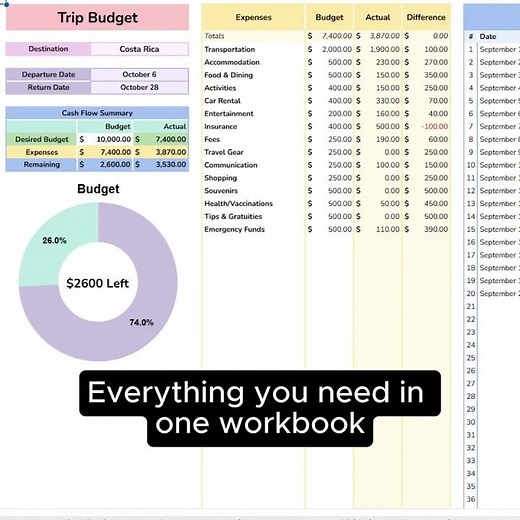Click the Tips & Gratuities row label
This screenshot has height=520, width=520.
(233, 217)
